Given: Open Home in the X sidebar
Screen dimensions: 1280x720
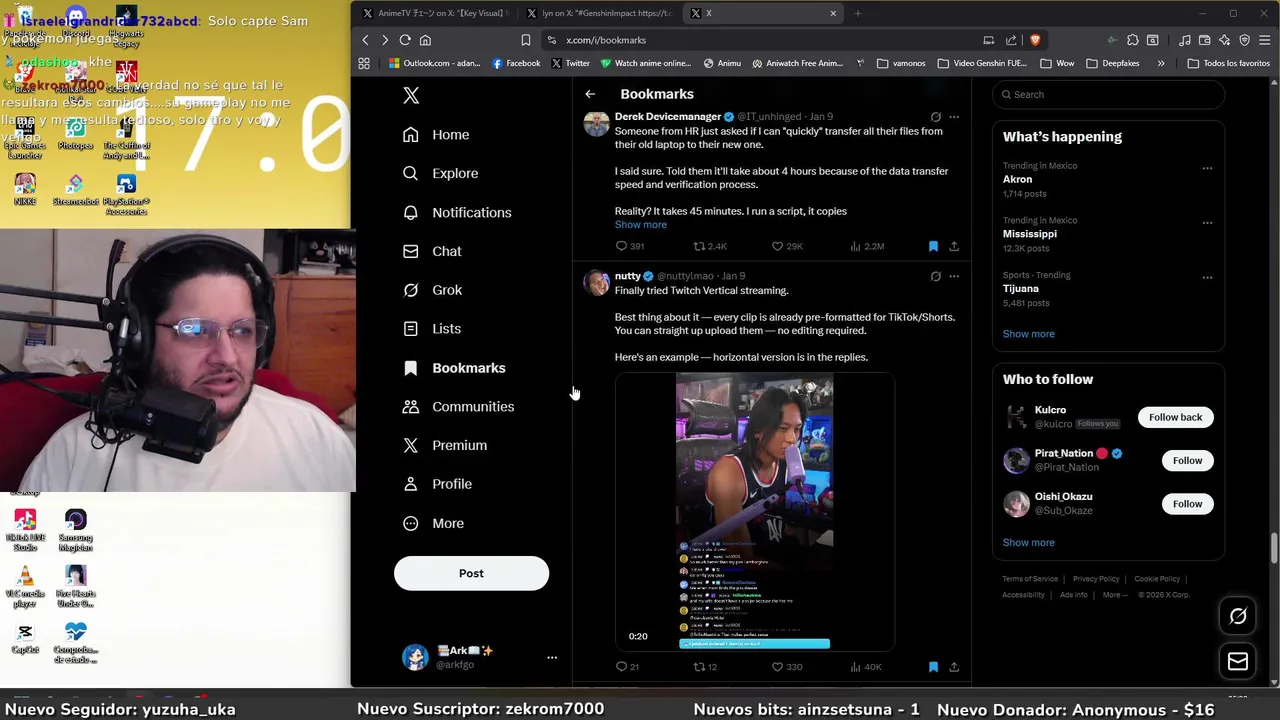Looking at the screenshot, I should (x=436, y=135).
